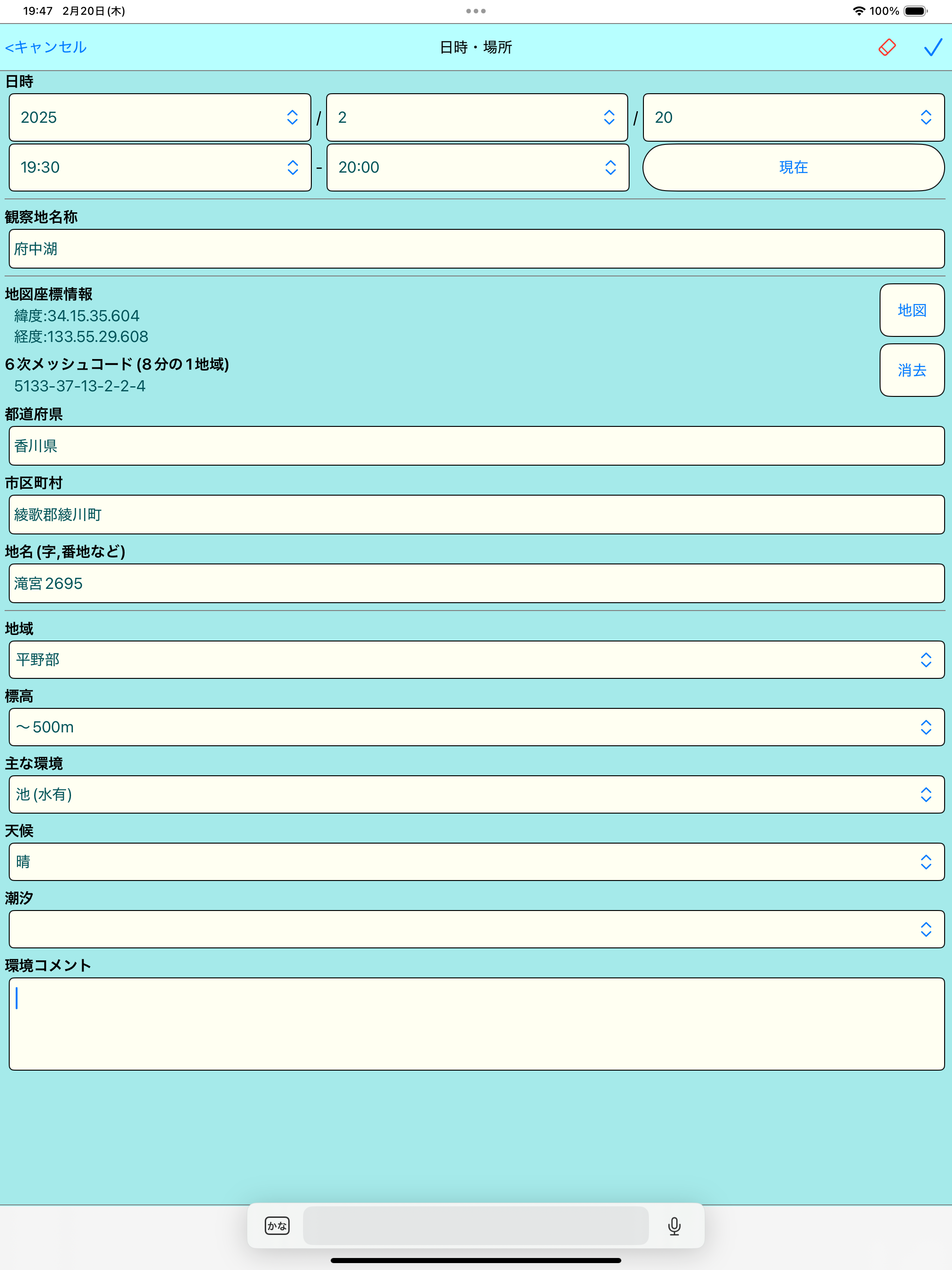Tap the mesh code 5133-37-13-2-2-4
This screenshot has height=1270, width=952.
pyautogui.click(x=80, y=386)
